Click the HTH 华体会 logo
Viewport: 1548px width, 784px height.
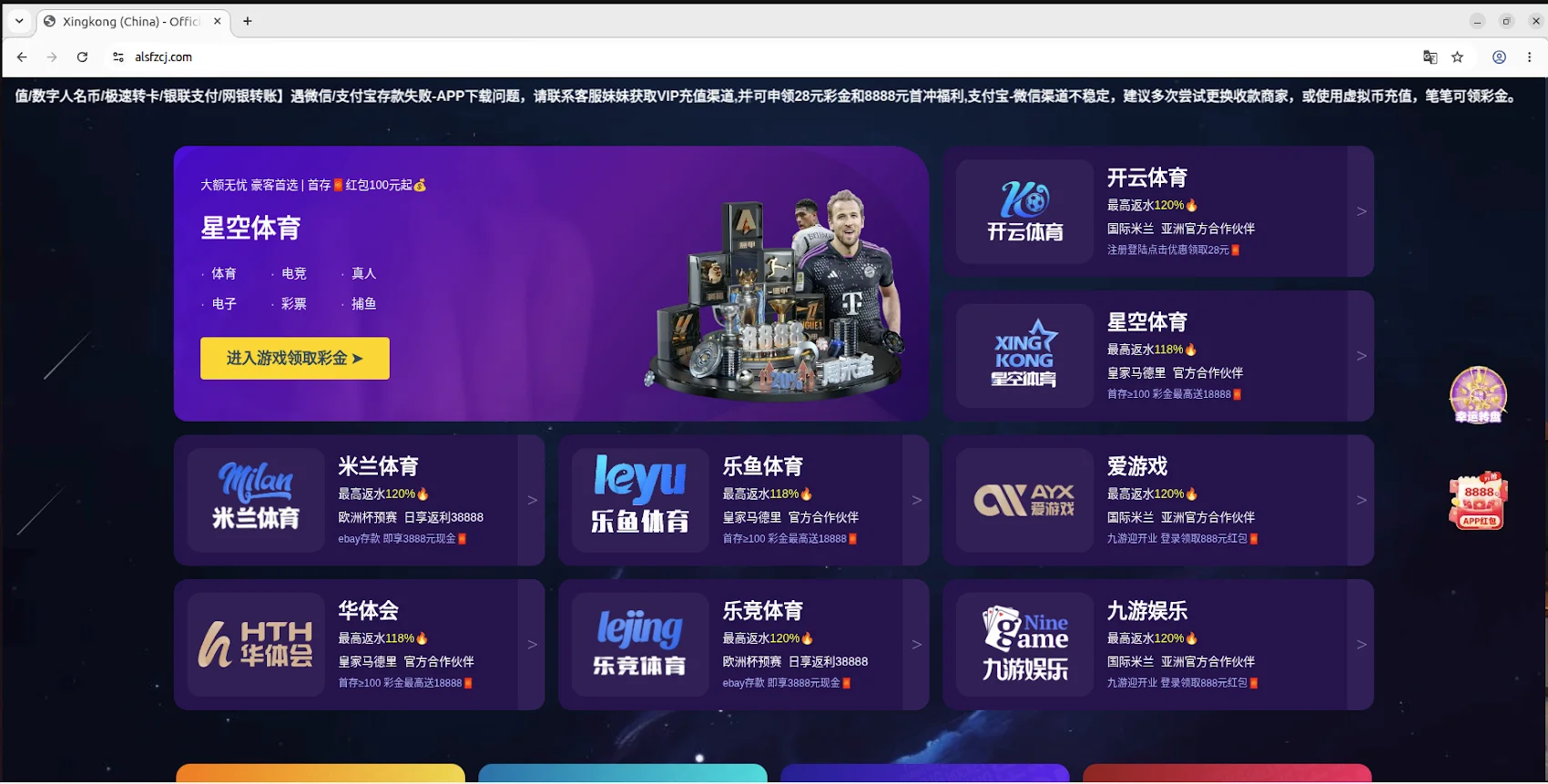click(x=256, y=645)
